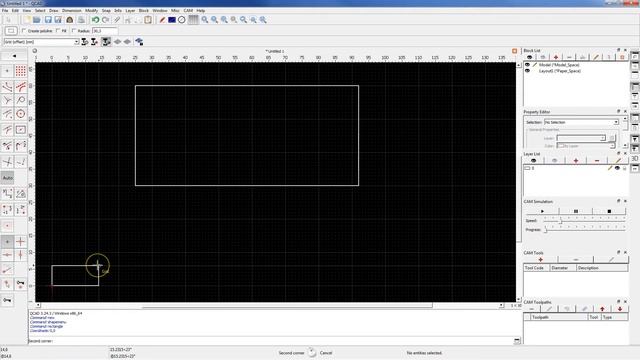Toggle draft mode pencil icon
Screen dimensions: 640x360
tap(162, 20)
